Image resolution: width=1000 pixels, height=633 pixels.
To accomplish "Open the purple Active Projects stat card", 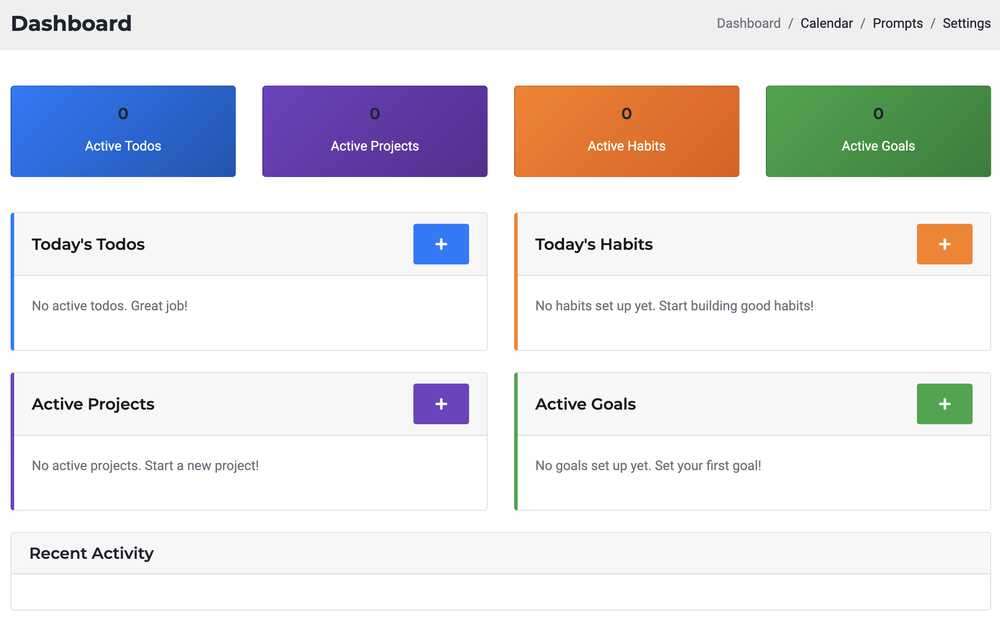I will pyautogui.click(x=374, y=130).
